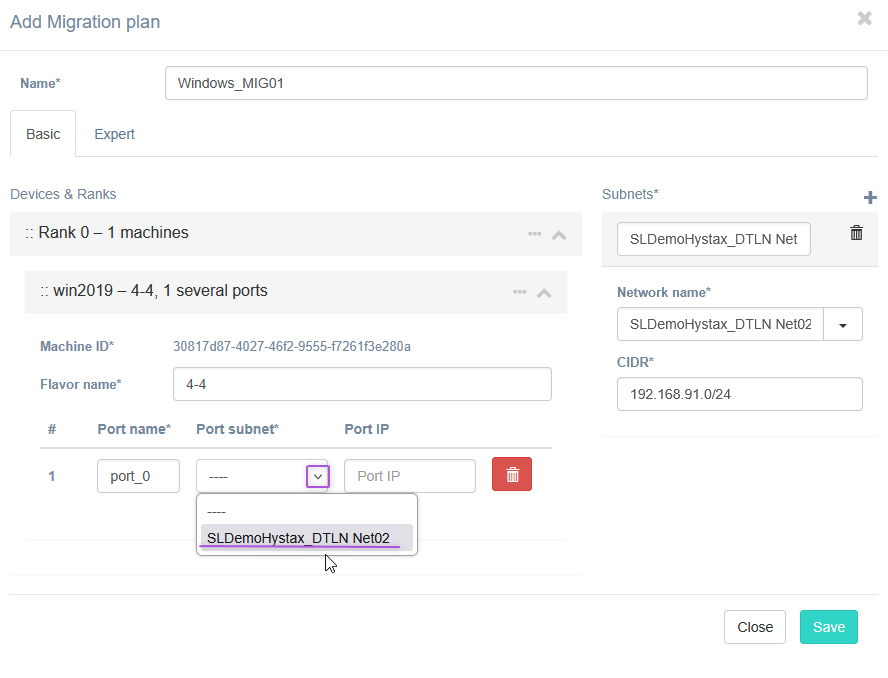
Task: Focus the Port IP input field
Action: point(409,476)
